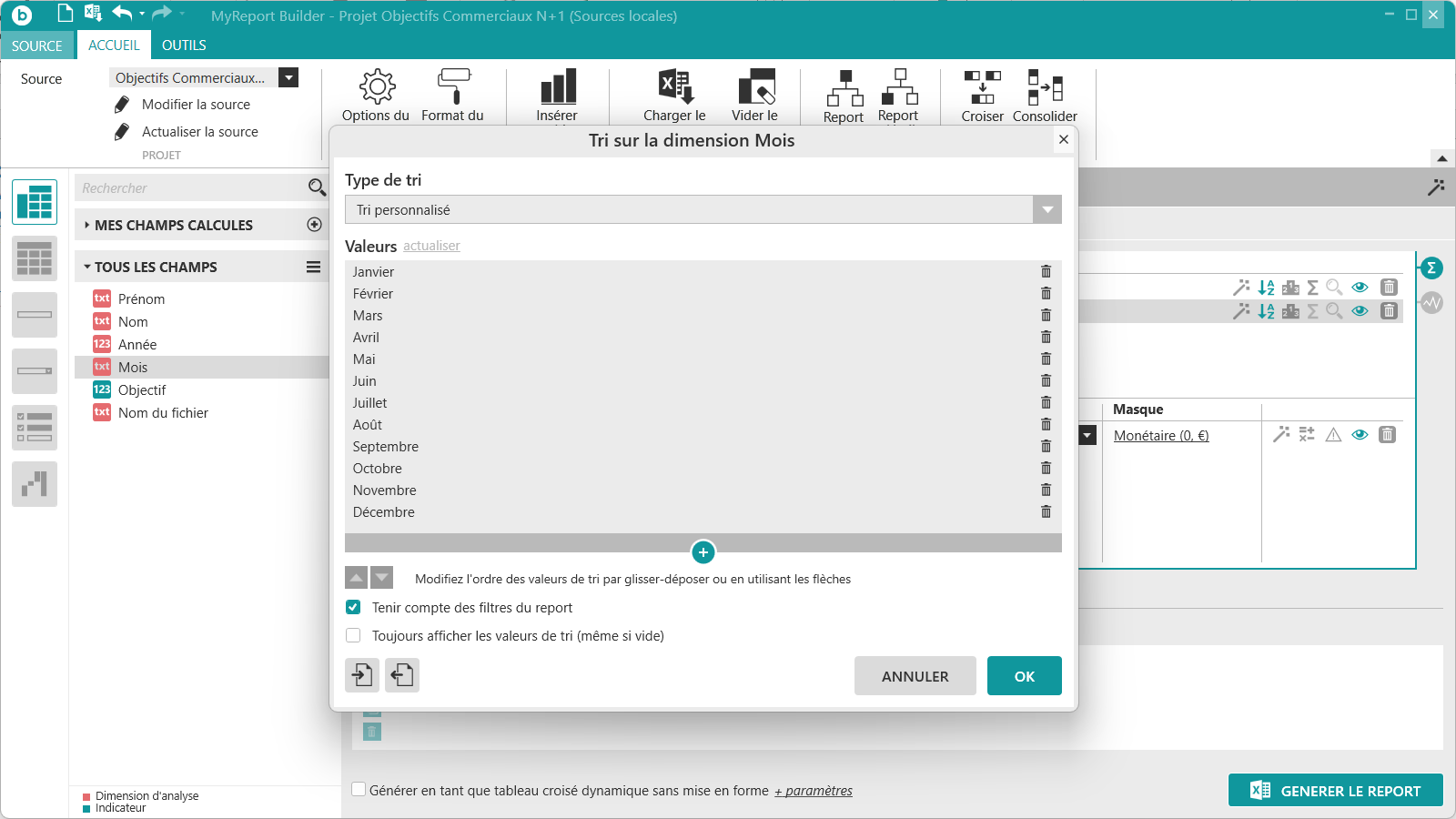This screenshot has width=1456, height=819.
Task: Click the plus button to add a sort value
Action: (703, 552)
